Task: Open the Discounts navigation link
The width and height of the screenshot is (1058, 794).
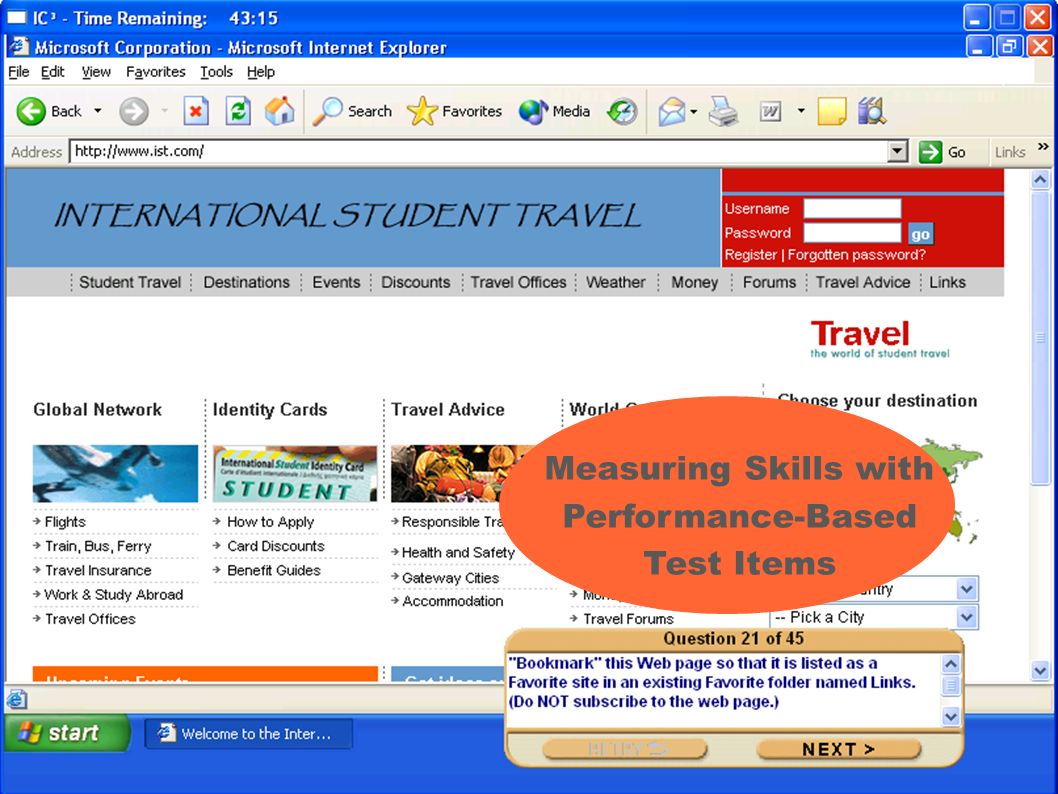Action: (x=416, y=282)
